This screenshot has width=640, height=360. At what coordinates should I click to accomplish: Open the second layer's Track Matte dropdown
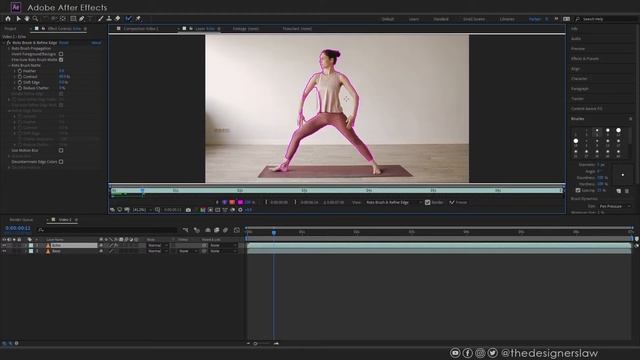point(187,251)
